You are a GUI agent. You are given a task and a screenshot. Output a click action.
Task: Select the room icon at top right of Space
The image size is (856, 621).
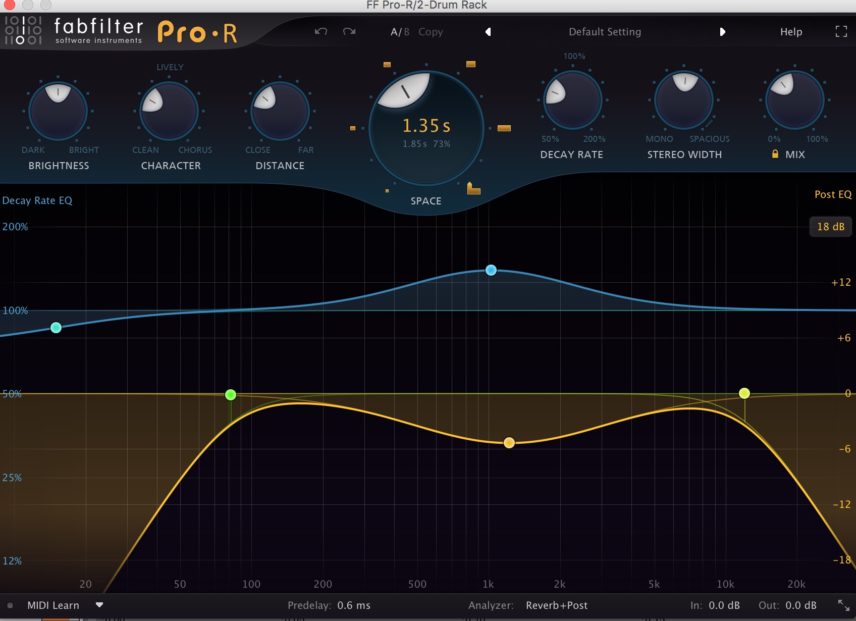pos(471,64)
